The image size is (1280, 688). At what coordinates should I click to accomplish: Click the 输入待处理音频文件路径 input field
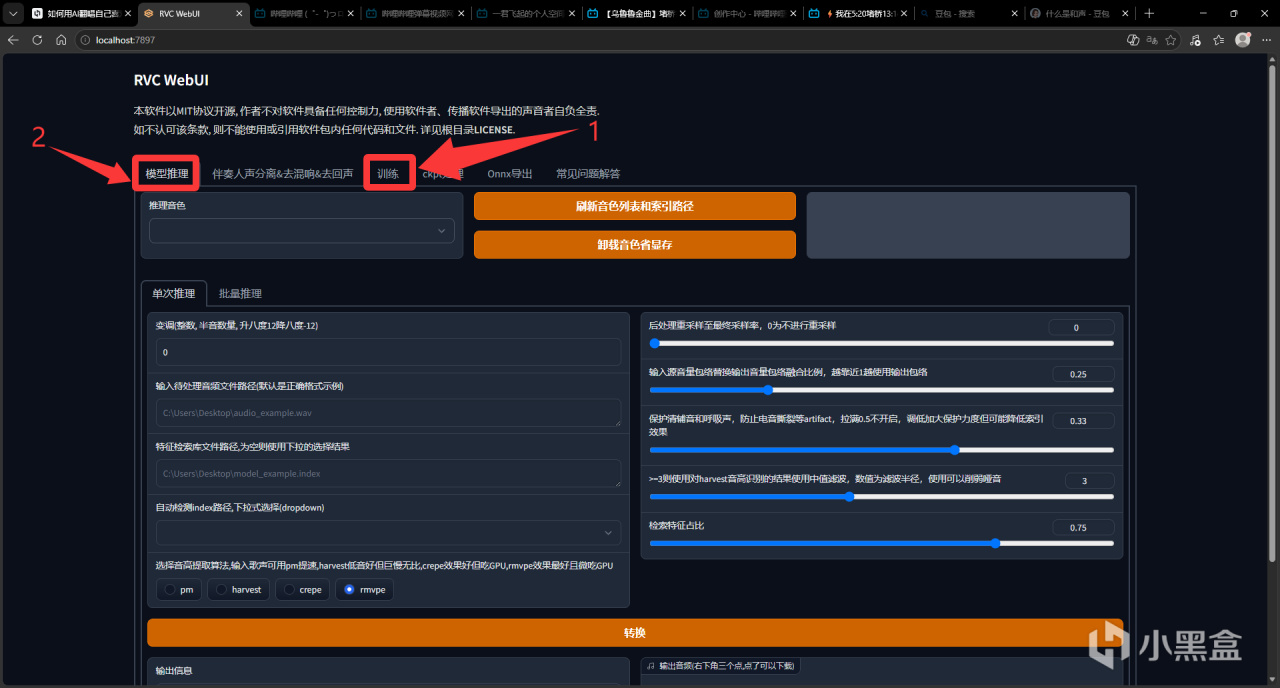click(x=388, y=412)
